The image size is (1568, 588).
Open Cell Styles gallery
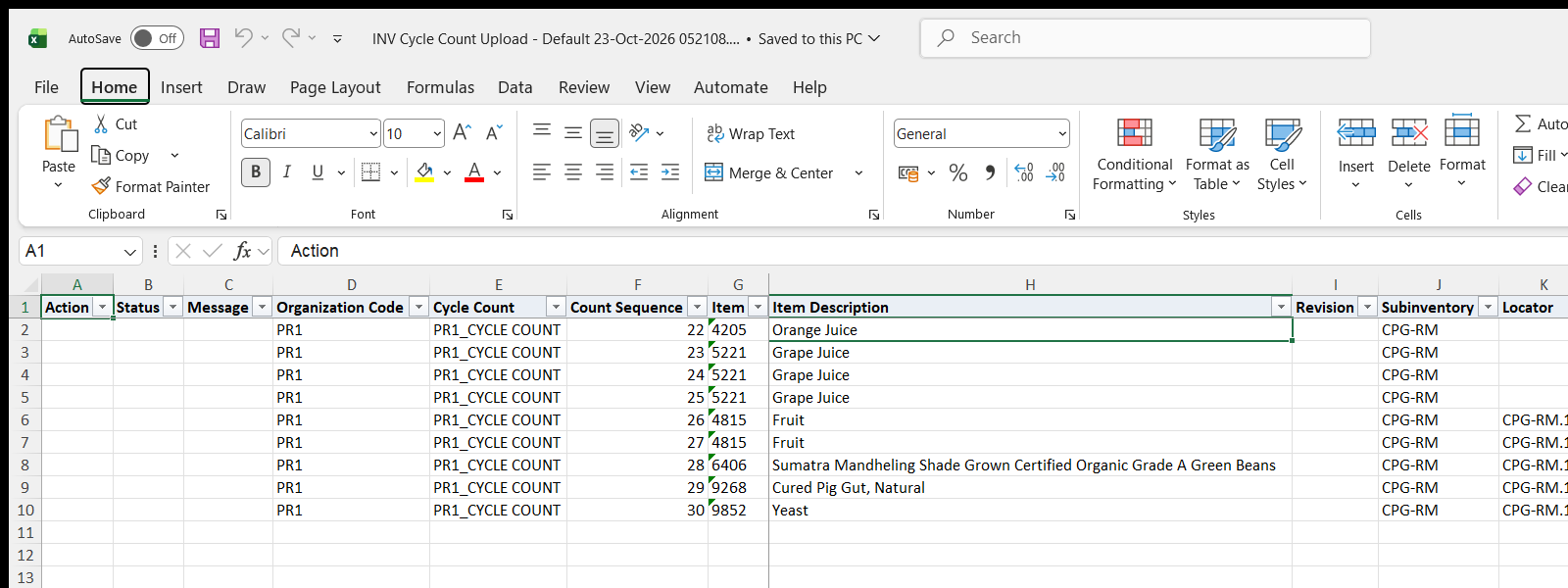pyautogui.click(x=1282, y=155)
